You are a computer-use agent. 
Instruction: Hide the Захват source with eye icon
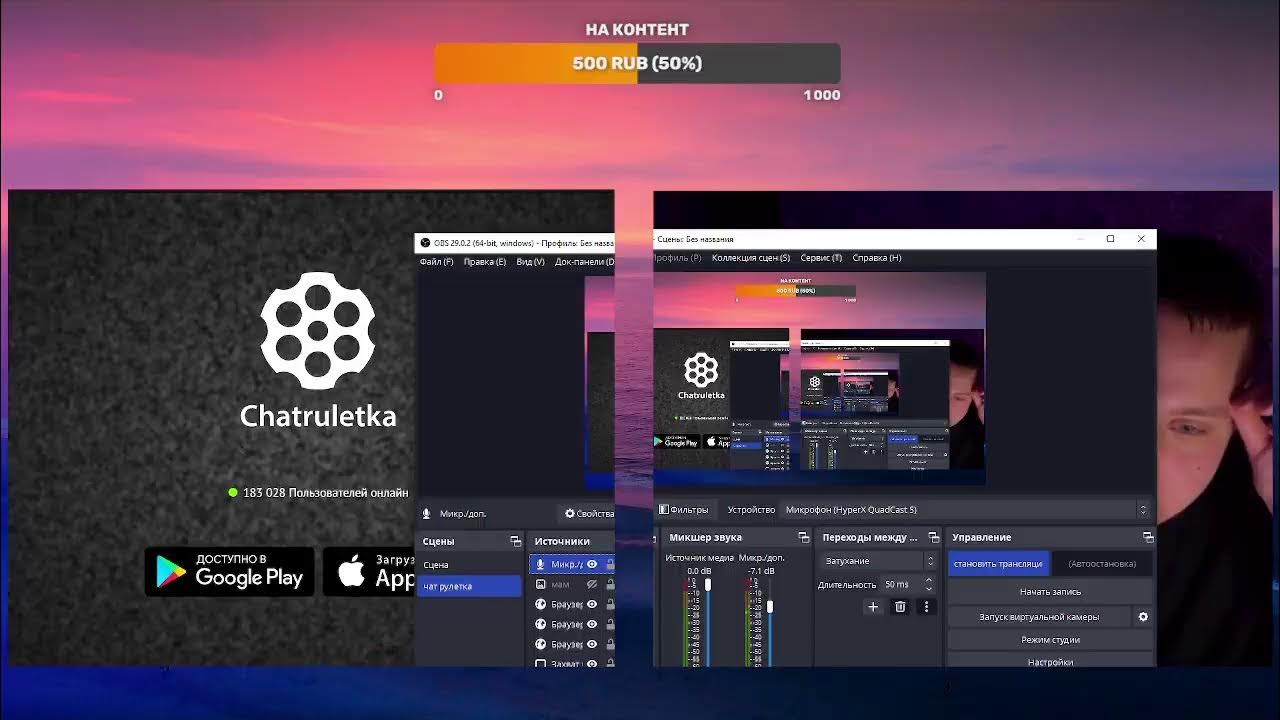592,663
